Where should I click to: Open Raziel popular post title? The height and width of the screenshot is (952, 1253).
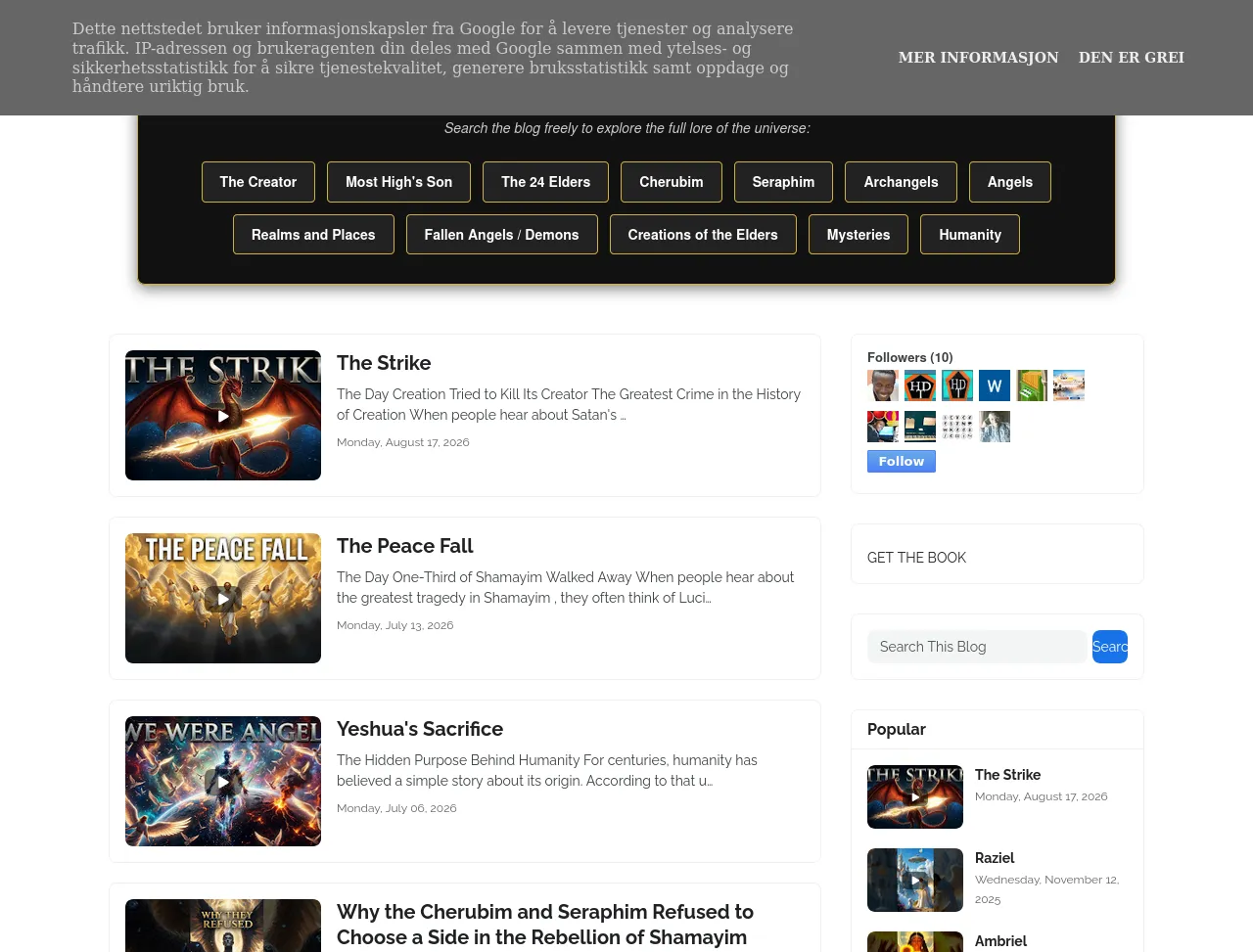(x=995, y=858)
